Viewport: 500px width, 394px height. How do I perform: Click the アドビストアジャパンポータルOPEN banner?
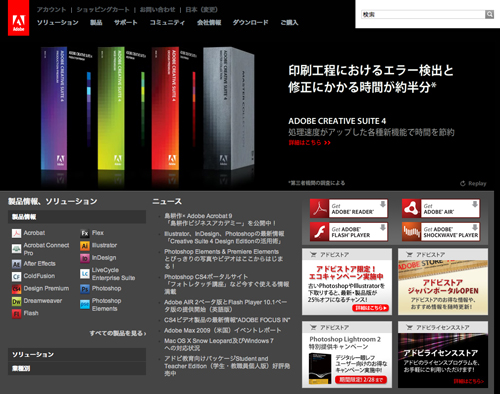(x=443, y=282)
